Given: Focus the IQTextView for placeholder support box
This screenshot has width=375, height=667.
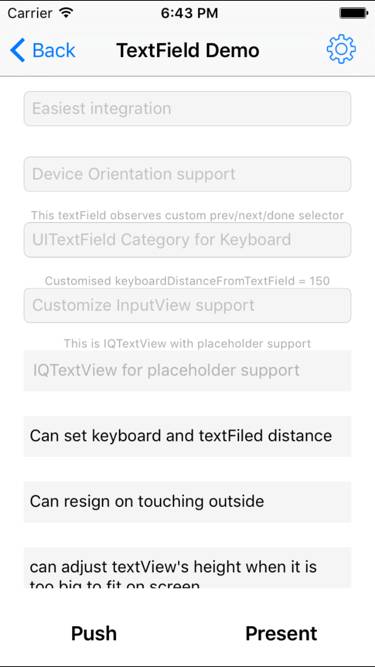Looking at the screenshot, I should click(188, 371).
